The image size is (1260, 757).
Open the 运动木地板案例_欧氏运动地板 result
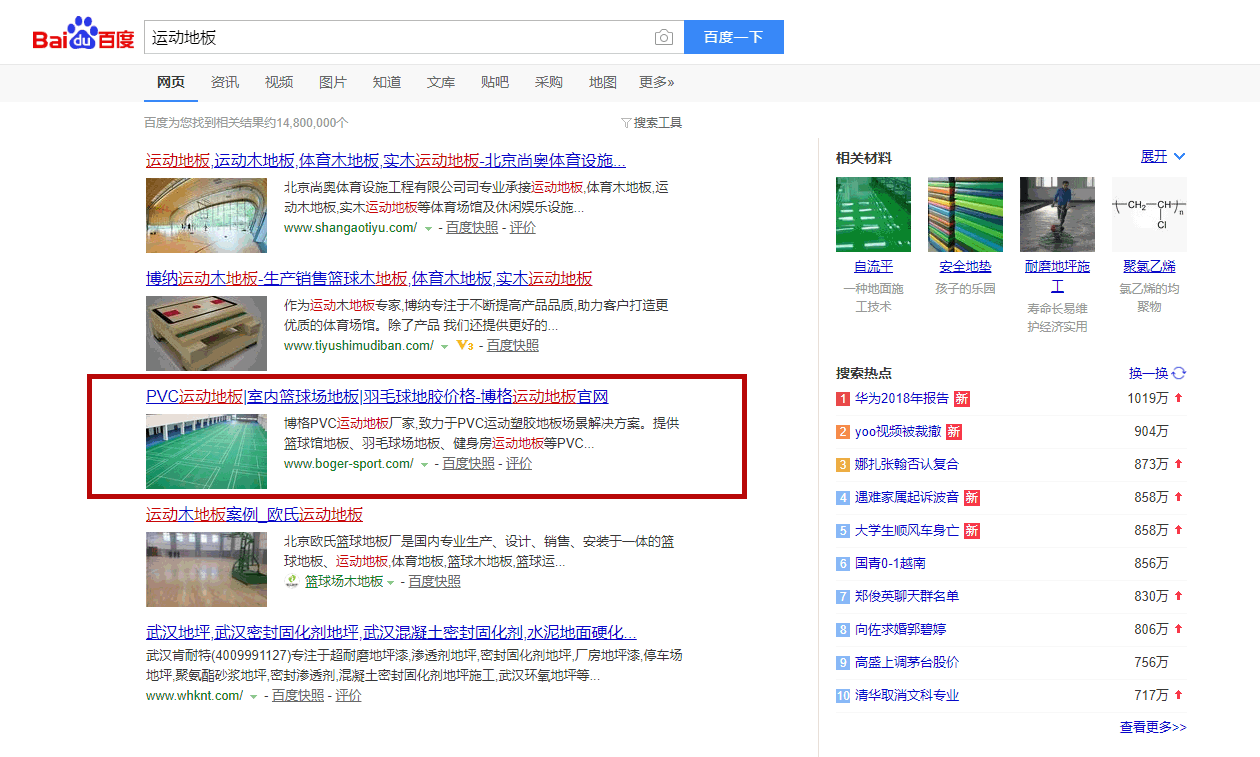tap(254, 515)
